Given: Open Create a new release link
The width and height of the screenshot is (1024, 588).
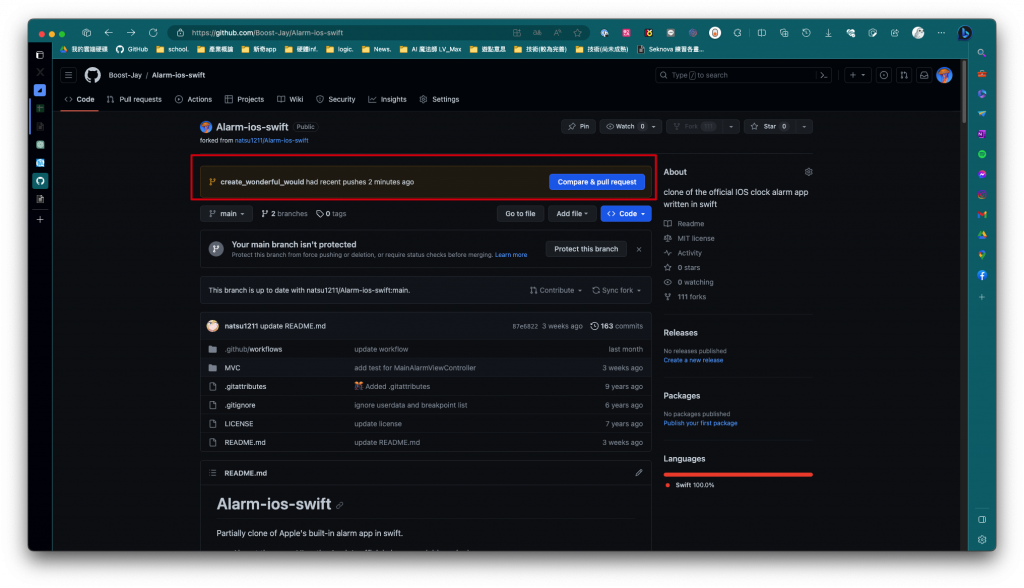Looking at the screenshot, I should point(693,360).
